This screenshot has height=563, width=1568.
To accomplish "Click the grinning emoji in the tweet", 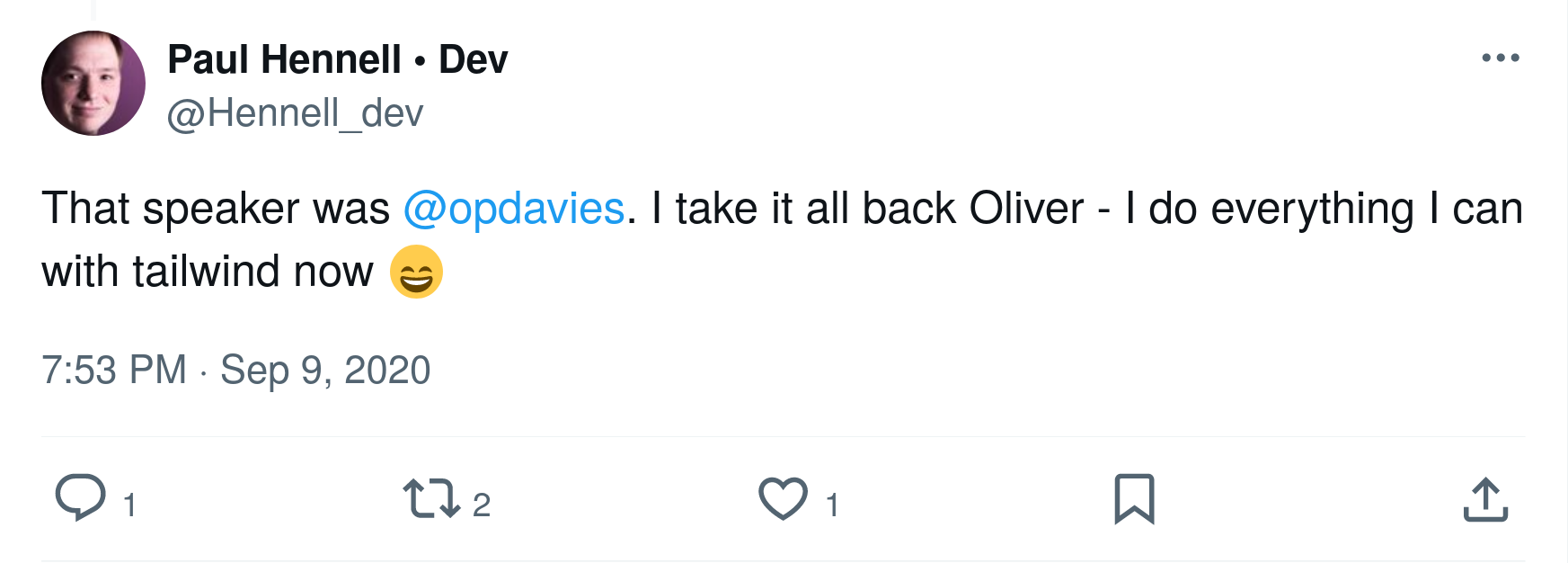I will pyautogui.click(x=416, y=272).
